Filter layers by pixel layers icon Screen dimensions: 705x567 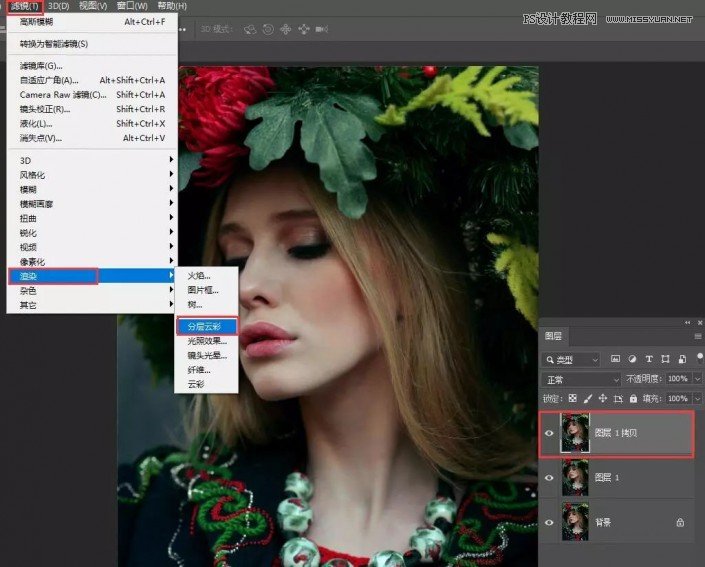pyautogui.click(x=615, y=359)
